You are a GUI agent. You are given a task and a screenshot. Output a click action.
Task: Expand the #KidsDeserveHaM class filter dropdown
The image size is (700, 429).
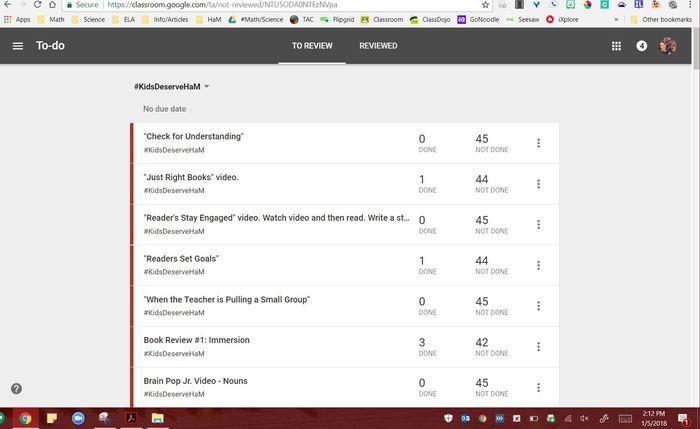coord(206,87)
